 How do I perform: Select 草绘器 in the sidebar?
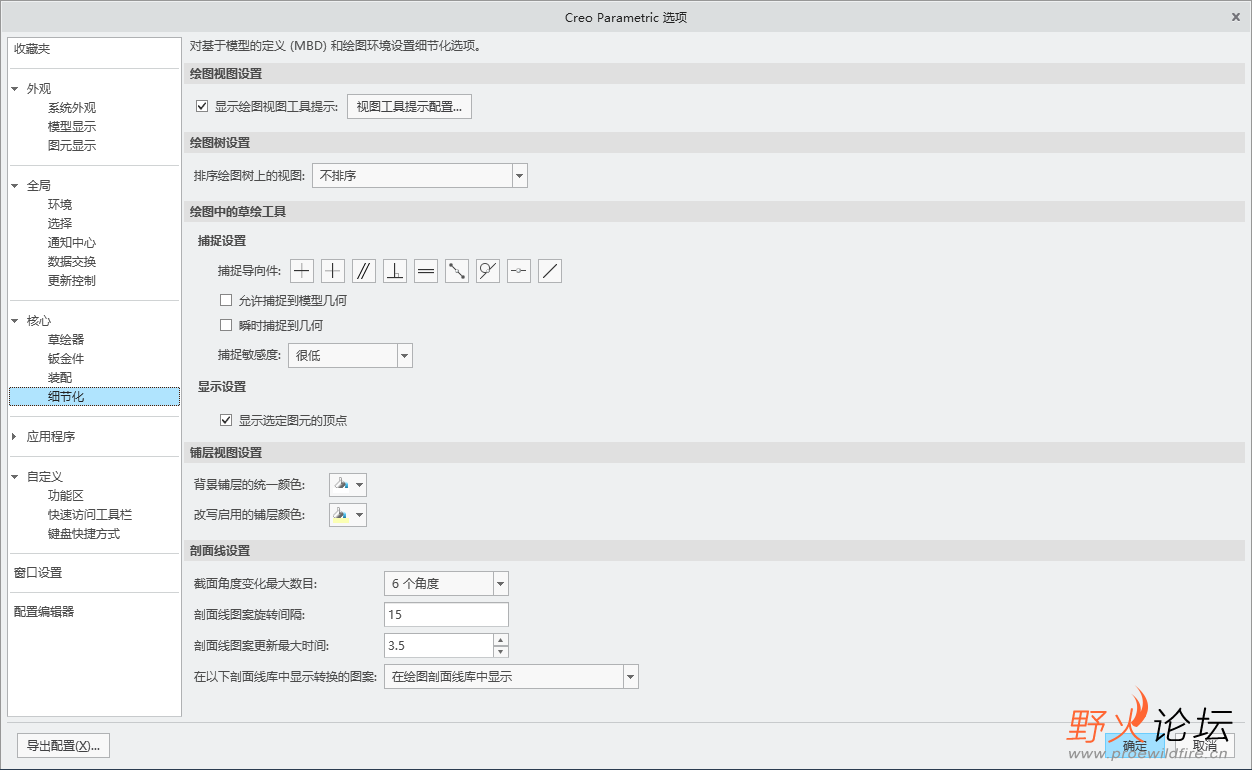coord(66,340)
